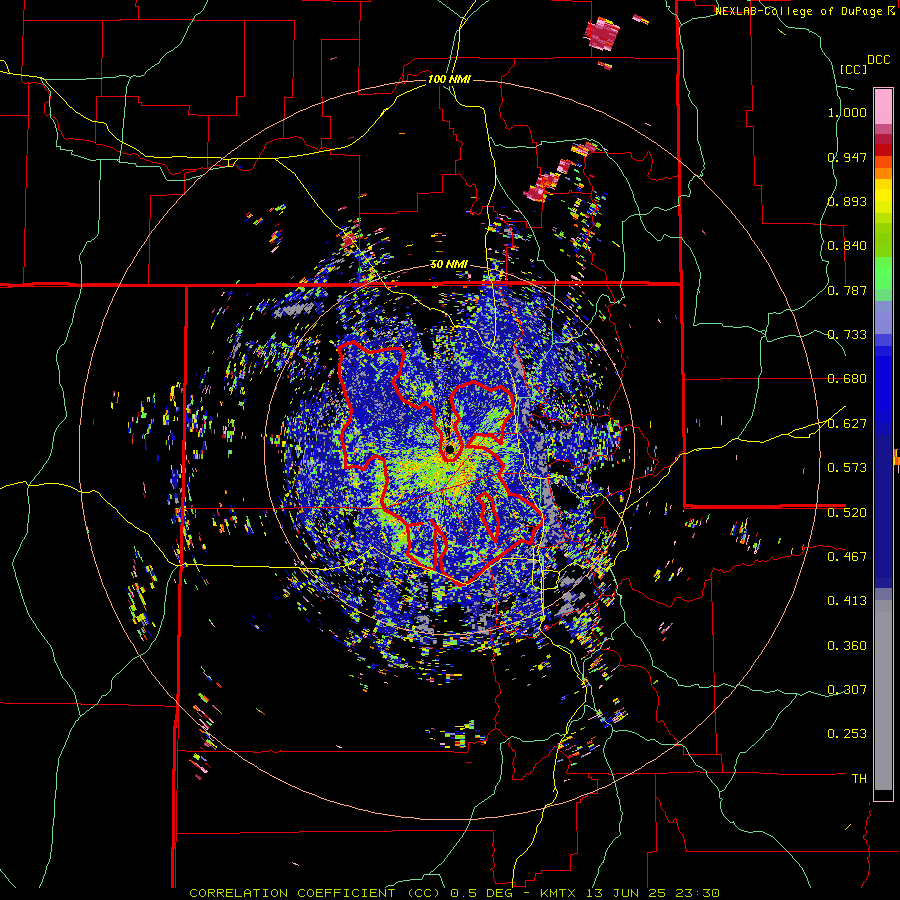Select the 0.307 scale value

pos(847,689)
